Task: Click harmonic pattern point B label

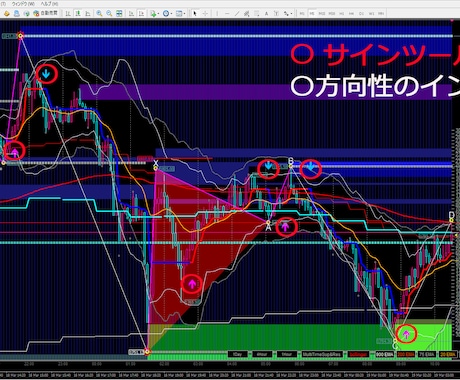Action: (x=291, y=162)
